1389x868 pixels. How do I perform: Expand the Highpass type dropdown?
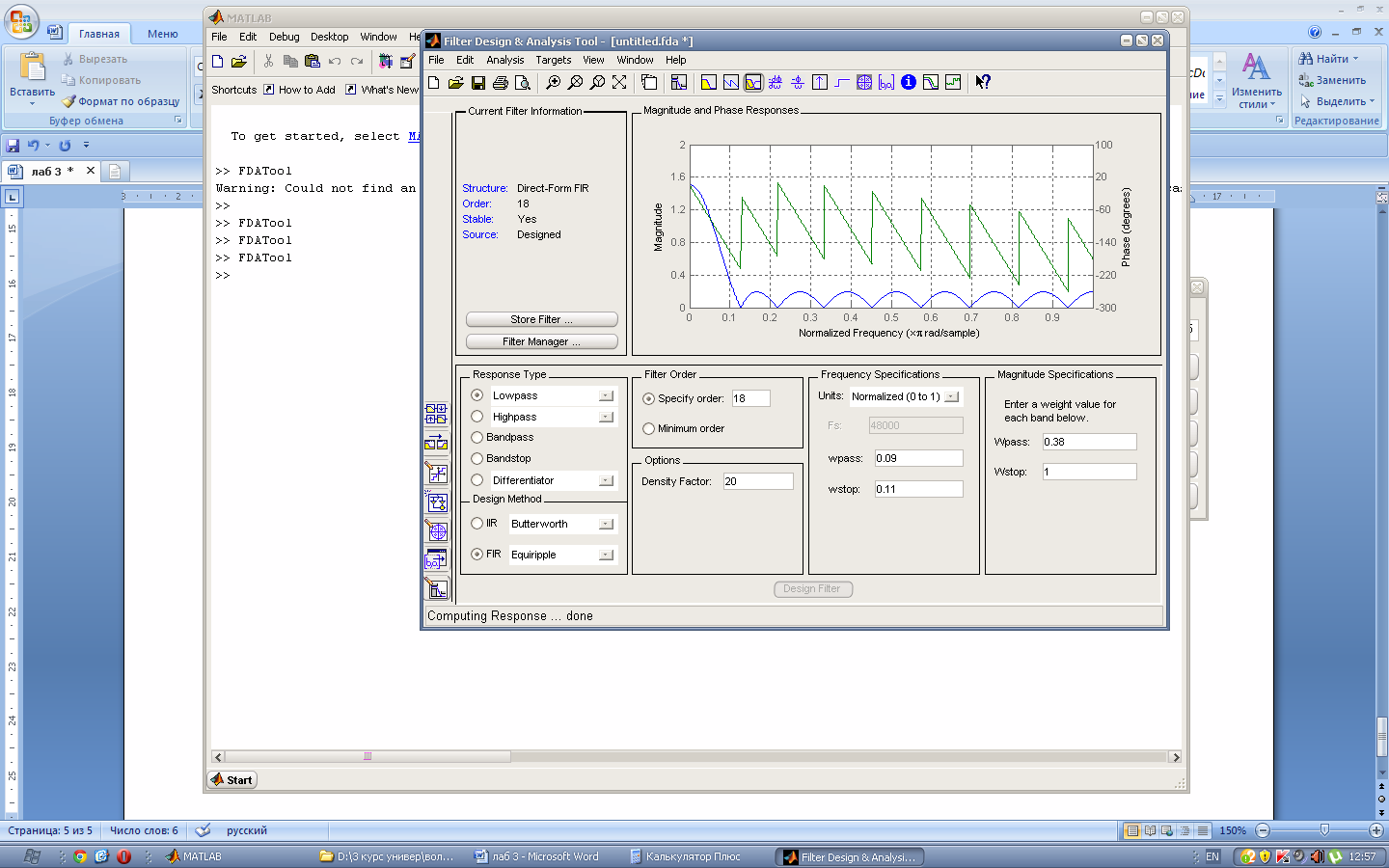pos(606,418)
